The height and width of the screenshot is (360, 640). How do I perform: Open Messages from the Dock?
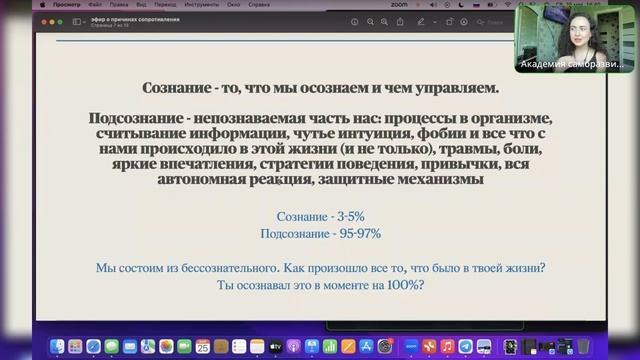pos(111,347)
